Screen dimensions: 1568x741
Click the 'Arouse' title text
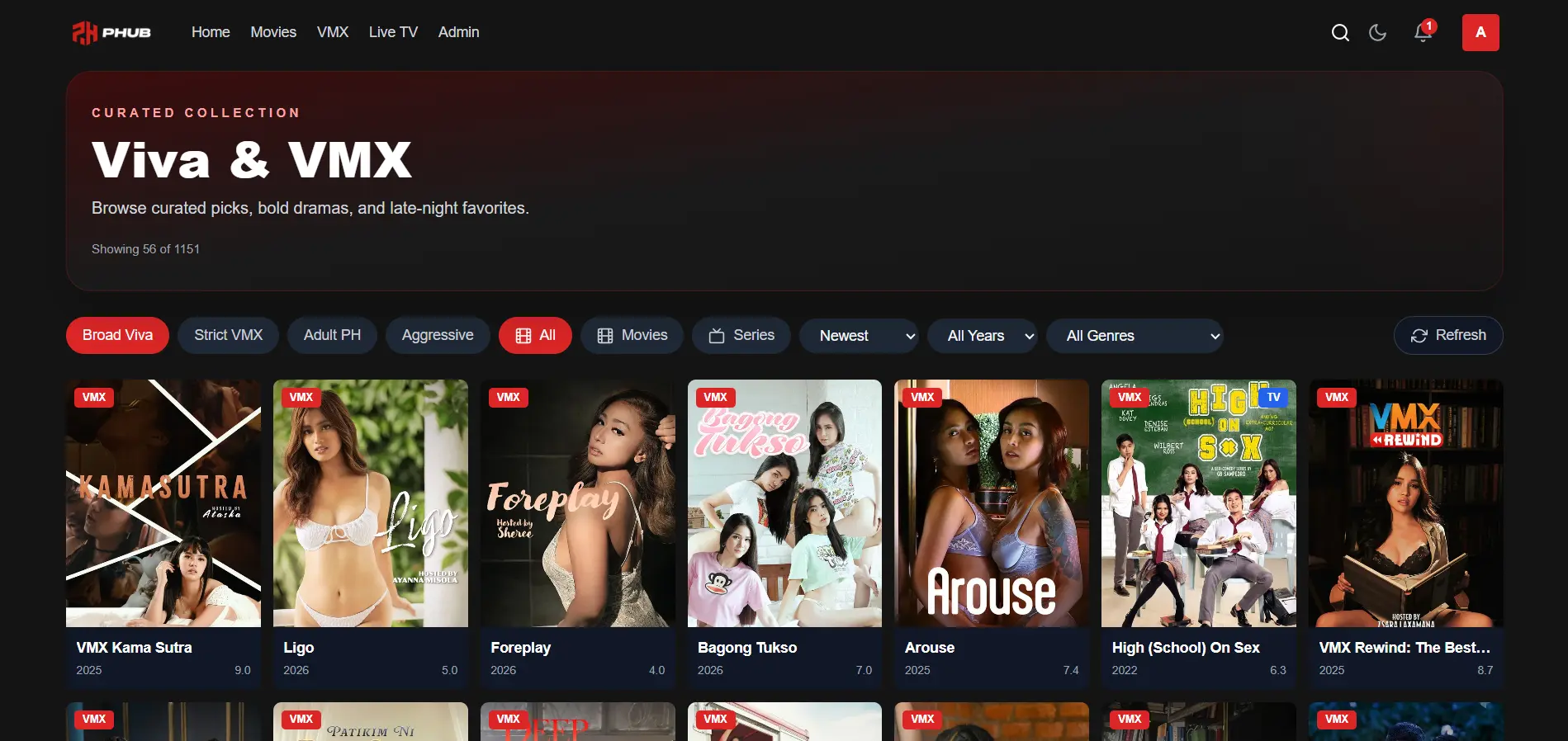pos(930,648)
